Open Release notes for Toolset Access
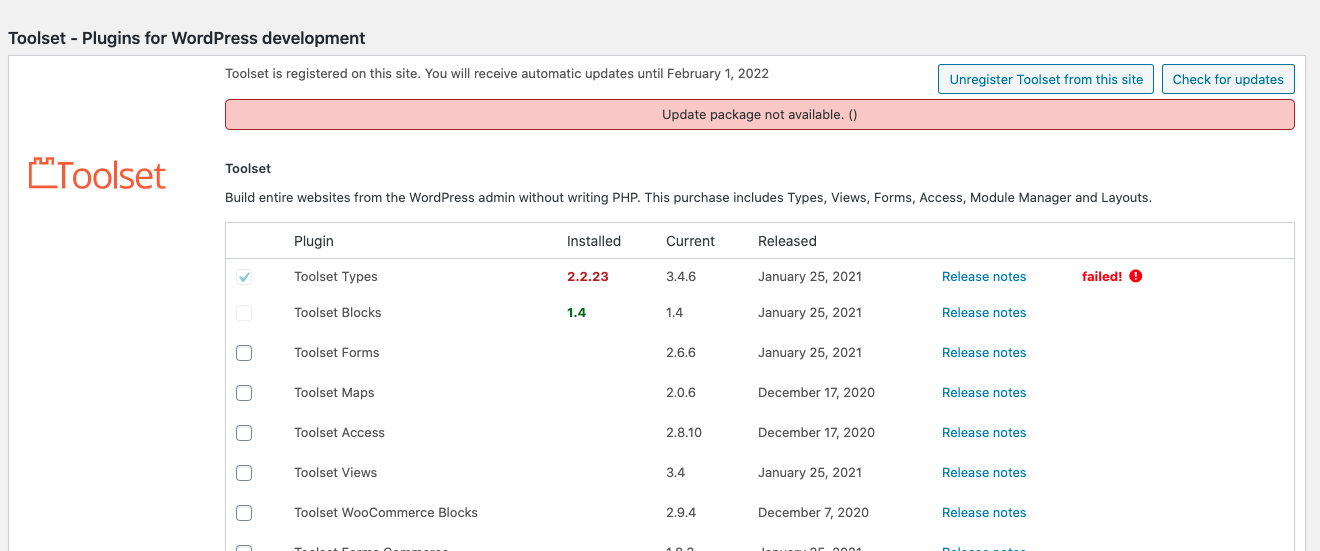 [x=984, y=432]
